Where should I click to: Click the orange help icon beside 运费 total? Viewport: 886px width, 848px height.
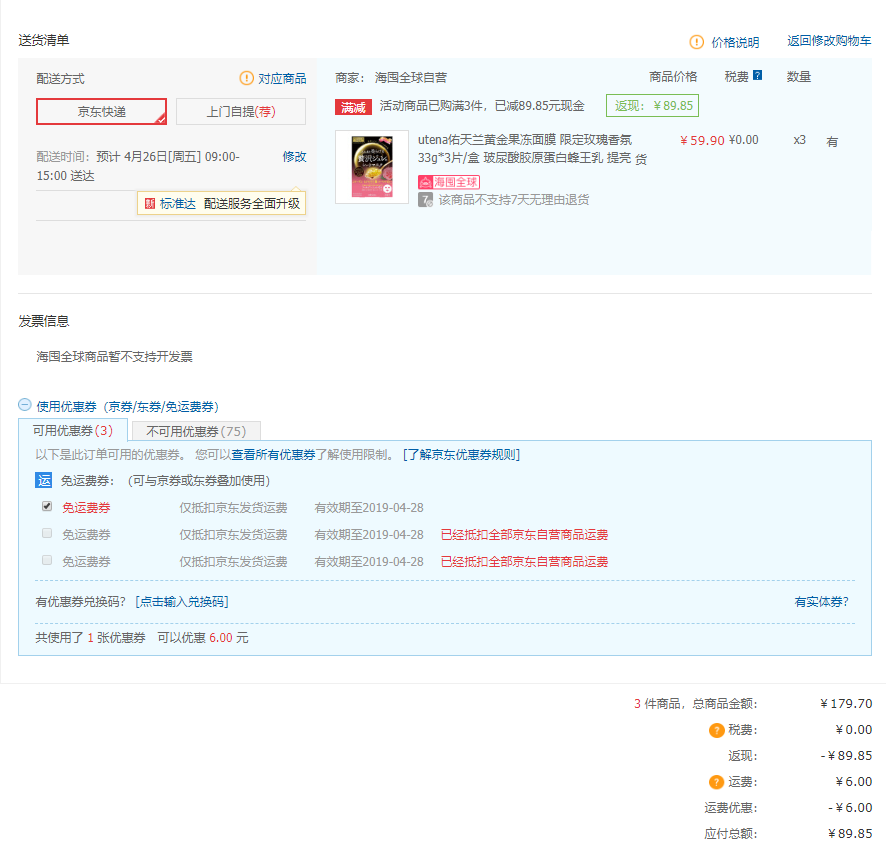[x=716, y=782]
